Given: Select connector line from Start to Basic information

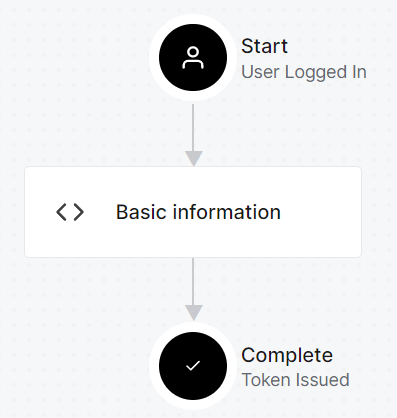Looking at the screenshot, I should [193, 128].
